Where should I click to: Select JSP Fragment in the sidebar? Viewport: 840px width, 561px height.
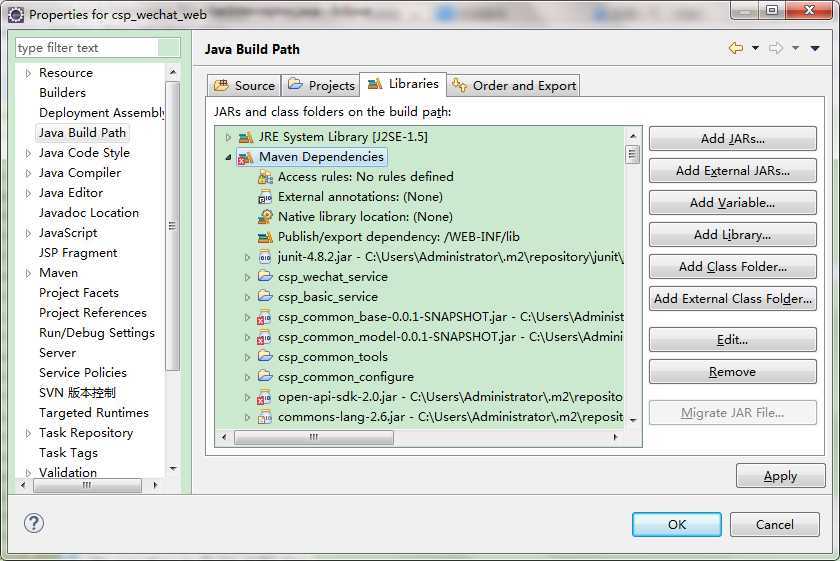pyautogui.click(x=78, y=253)
